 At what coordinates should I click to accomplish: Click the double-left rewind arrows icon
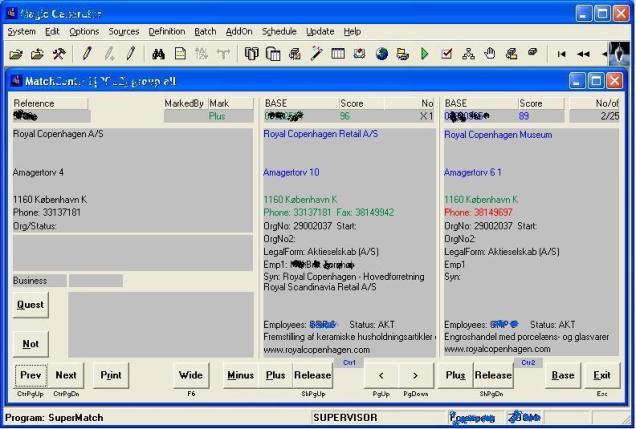(583, 54)
